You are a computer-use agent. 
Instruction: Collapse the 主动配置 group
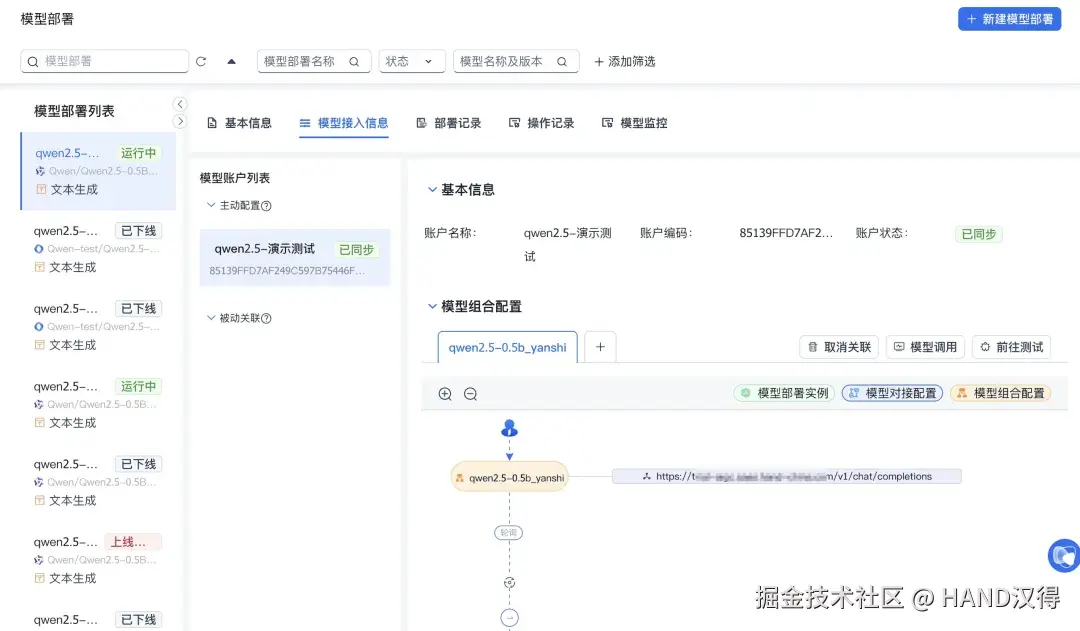pos(211,205)
